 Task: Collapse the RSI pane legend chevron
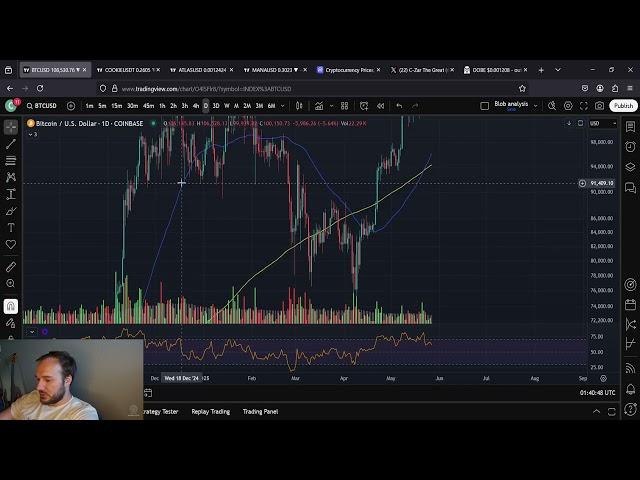click(x=31, y=331)
